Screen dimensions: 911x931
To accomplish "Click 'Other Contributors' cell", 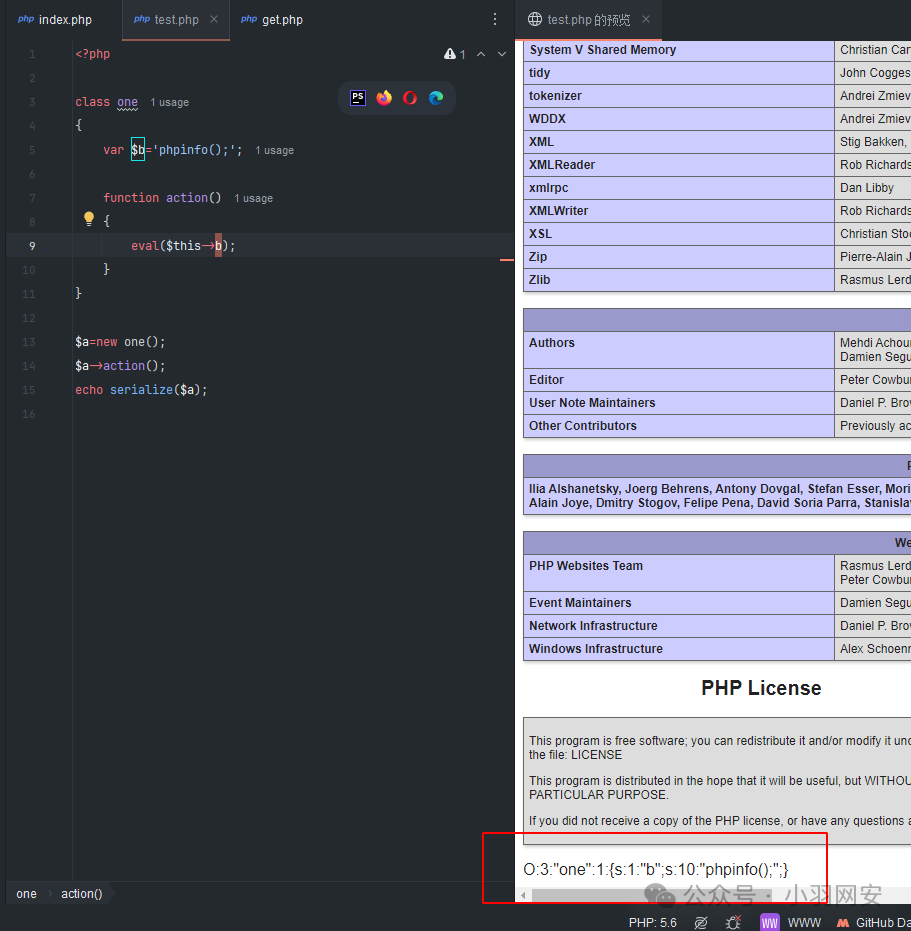I will [x=679, y=426].
